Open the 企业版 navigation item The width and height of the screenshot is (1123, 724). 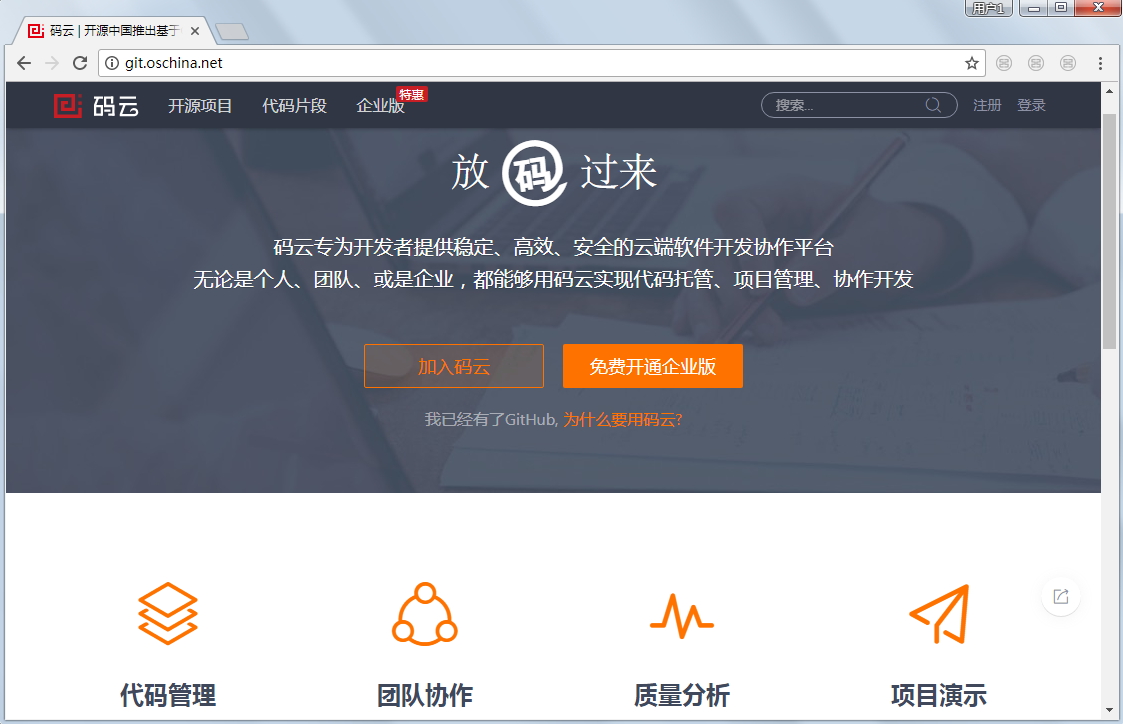pyautogui.click(x=380, y=106)
